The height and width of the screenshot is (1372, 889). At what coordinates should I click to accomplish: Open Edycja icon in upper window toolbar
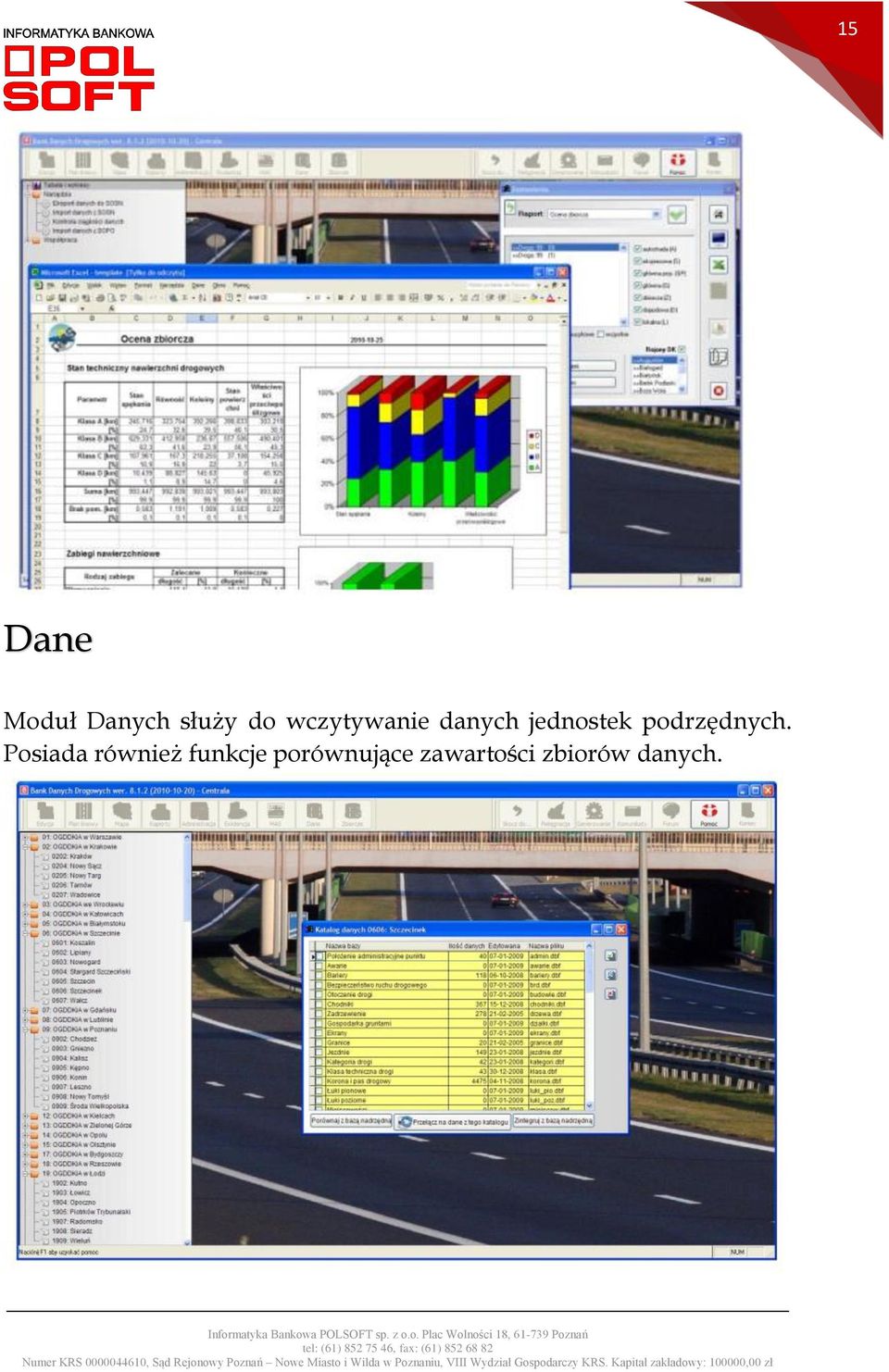pos(45,163)
